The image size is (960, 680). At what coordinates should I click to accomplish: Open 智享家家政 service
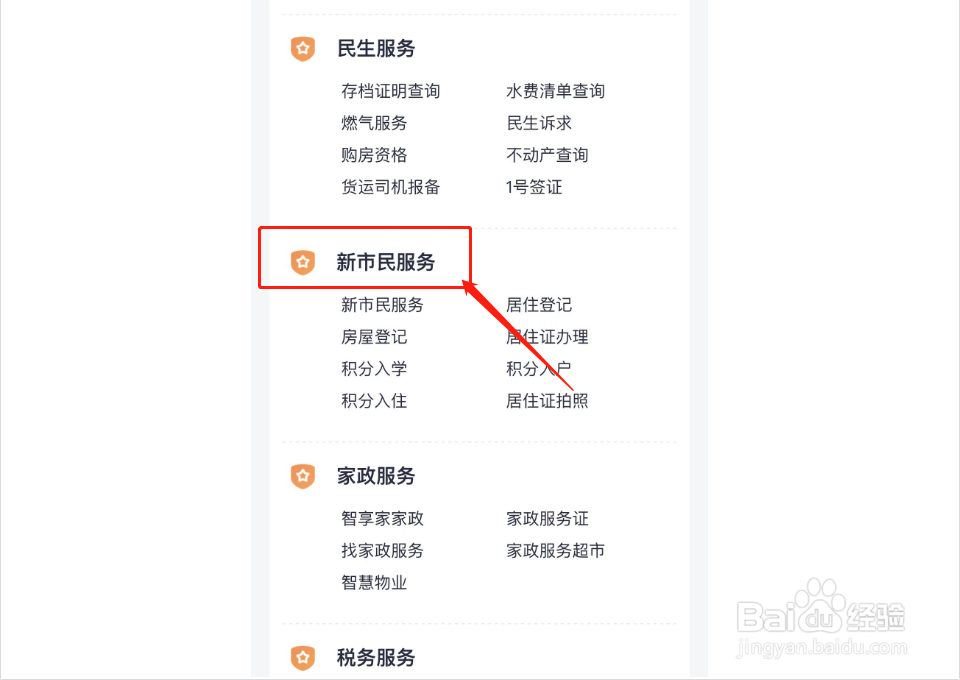(x=382, y=519)
